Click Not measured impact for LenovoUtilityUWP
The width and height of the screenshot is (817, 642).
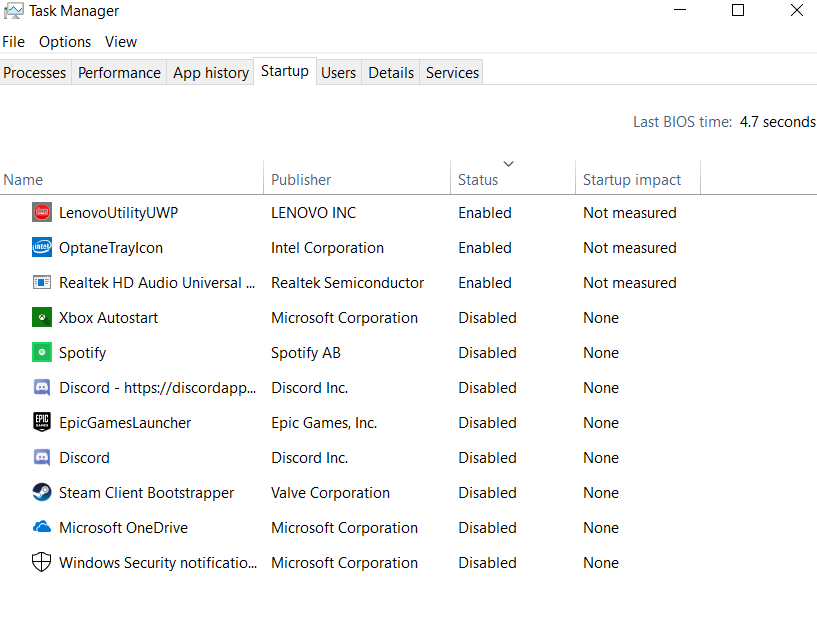(629, 213)
